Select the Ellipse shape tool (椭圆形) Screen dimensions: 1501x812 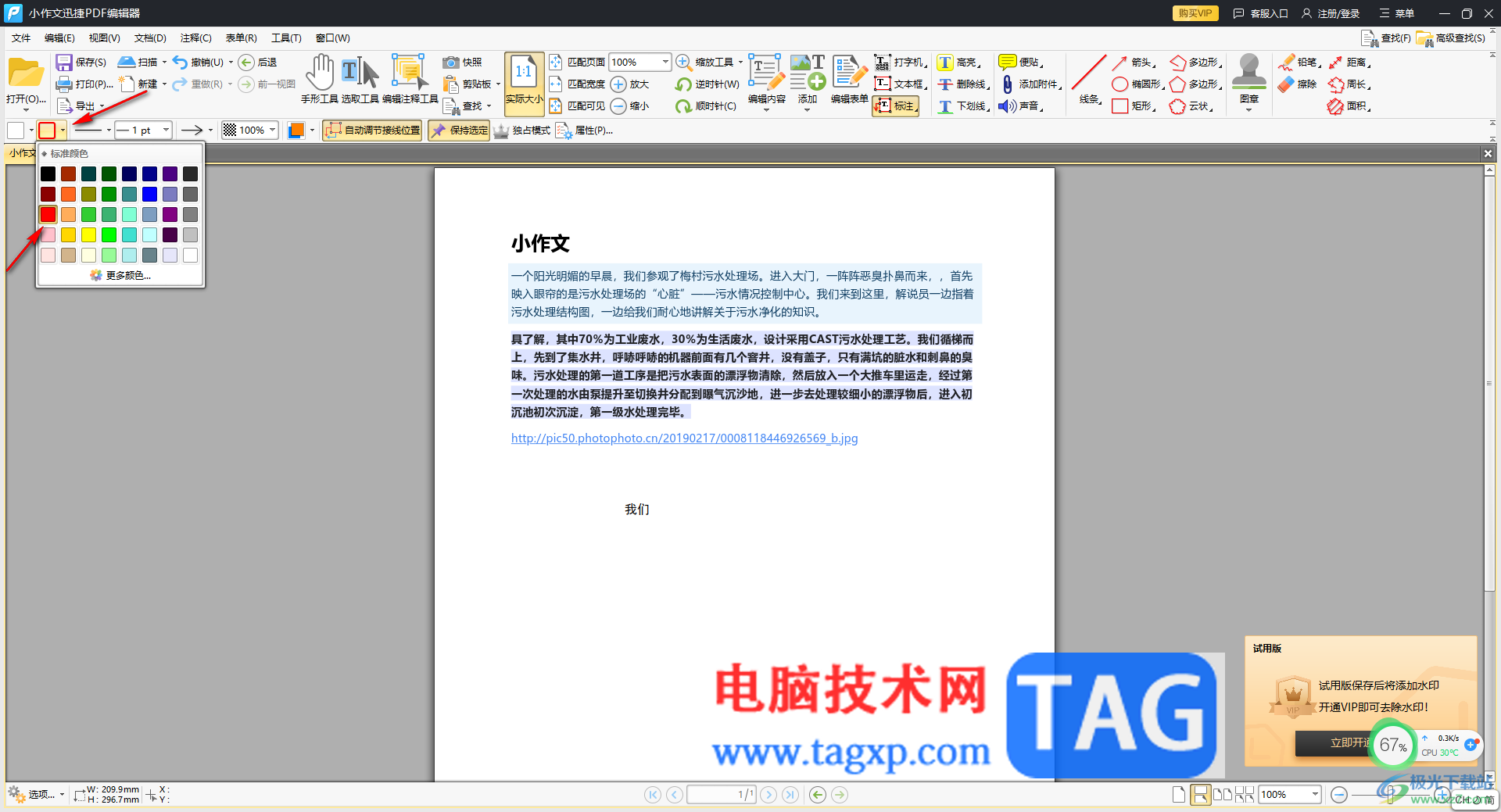tap(1138, 84)
